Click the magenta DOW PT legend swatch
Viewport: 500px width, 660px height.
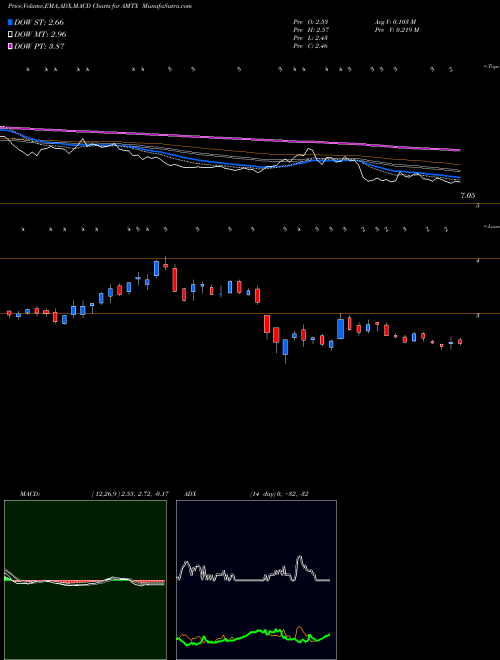(11, 46)
